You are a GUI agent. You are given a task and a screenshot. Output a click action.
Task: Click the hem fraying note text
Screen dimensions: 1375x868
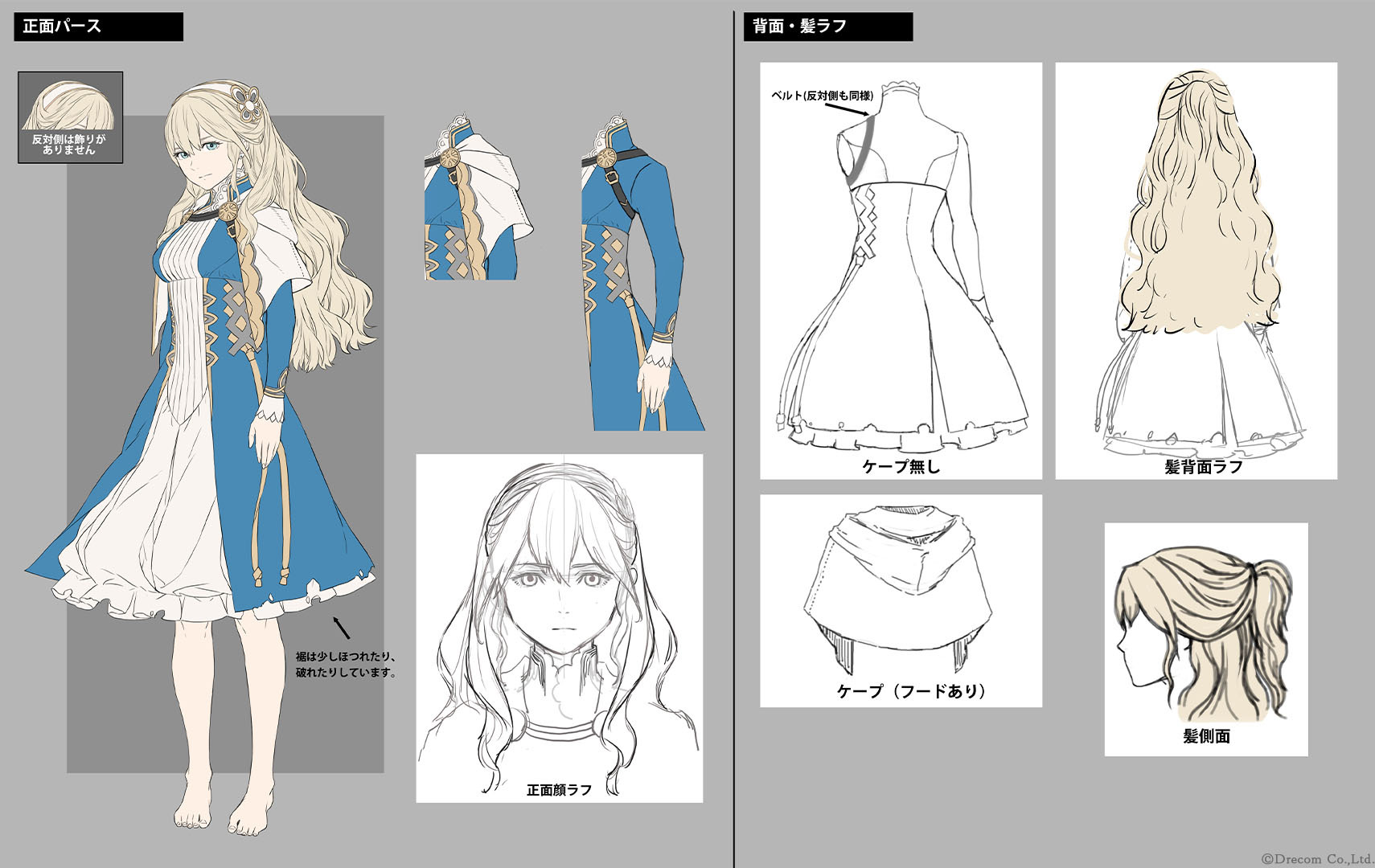coord(347,665)
